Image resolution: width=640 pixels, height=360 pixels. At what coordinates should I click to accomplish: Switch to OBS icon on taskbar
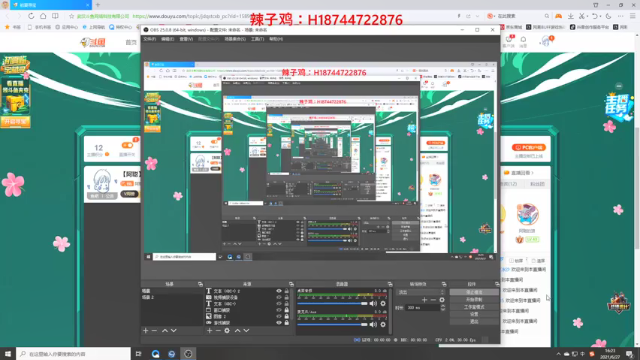pyautogui.click(x=188, y=354)
